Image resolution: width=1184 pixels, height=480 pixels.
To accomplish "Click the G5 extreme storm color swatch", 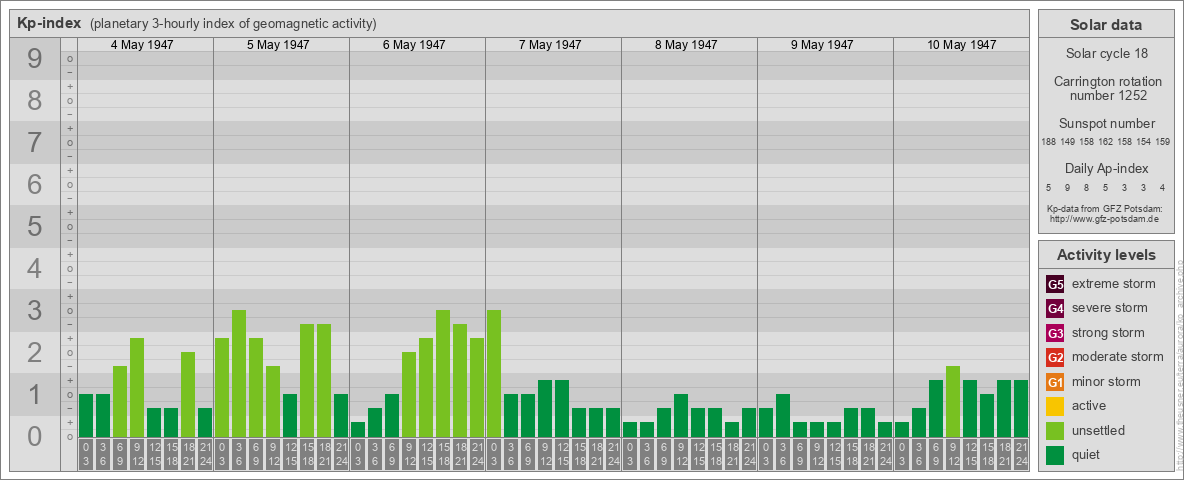I will coord(1055,285).
